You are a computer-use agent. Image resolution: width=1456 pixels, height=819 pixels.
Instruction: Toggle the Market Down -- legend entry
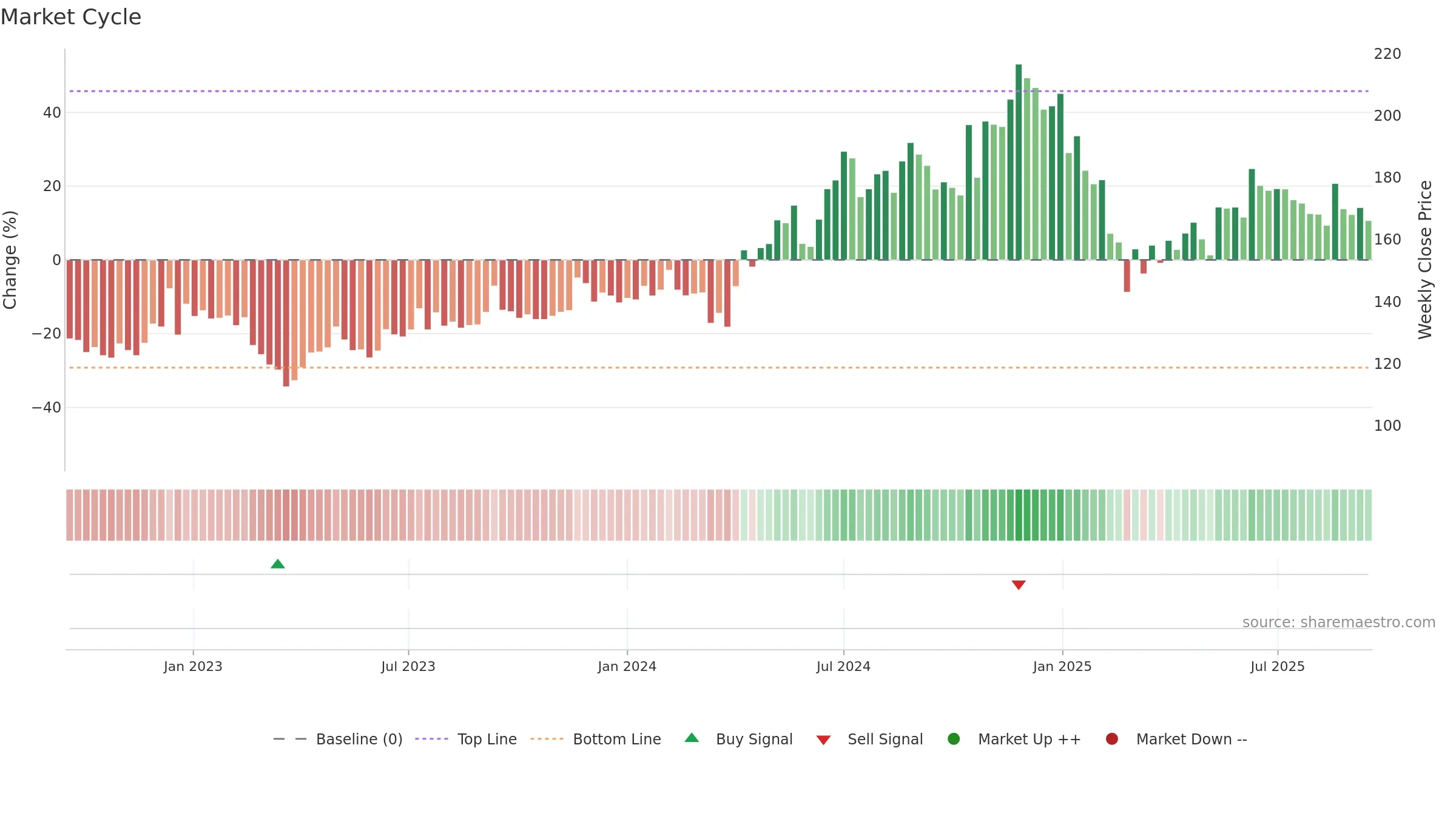click(x=1176, y=739)
